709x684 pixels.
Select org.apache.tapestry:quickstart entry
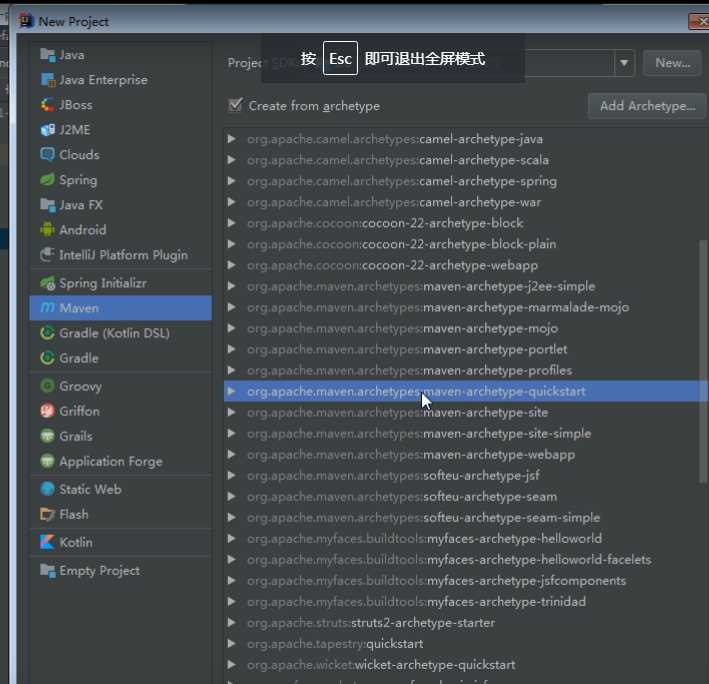pyautogui.click(x=335, y=644)
